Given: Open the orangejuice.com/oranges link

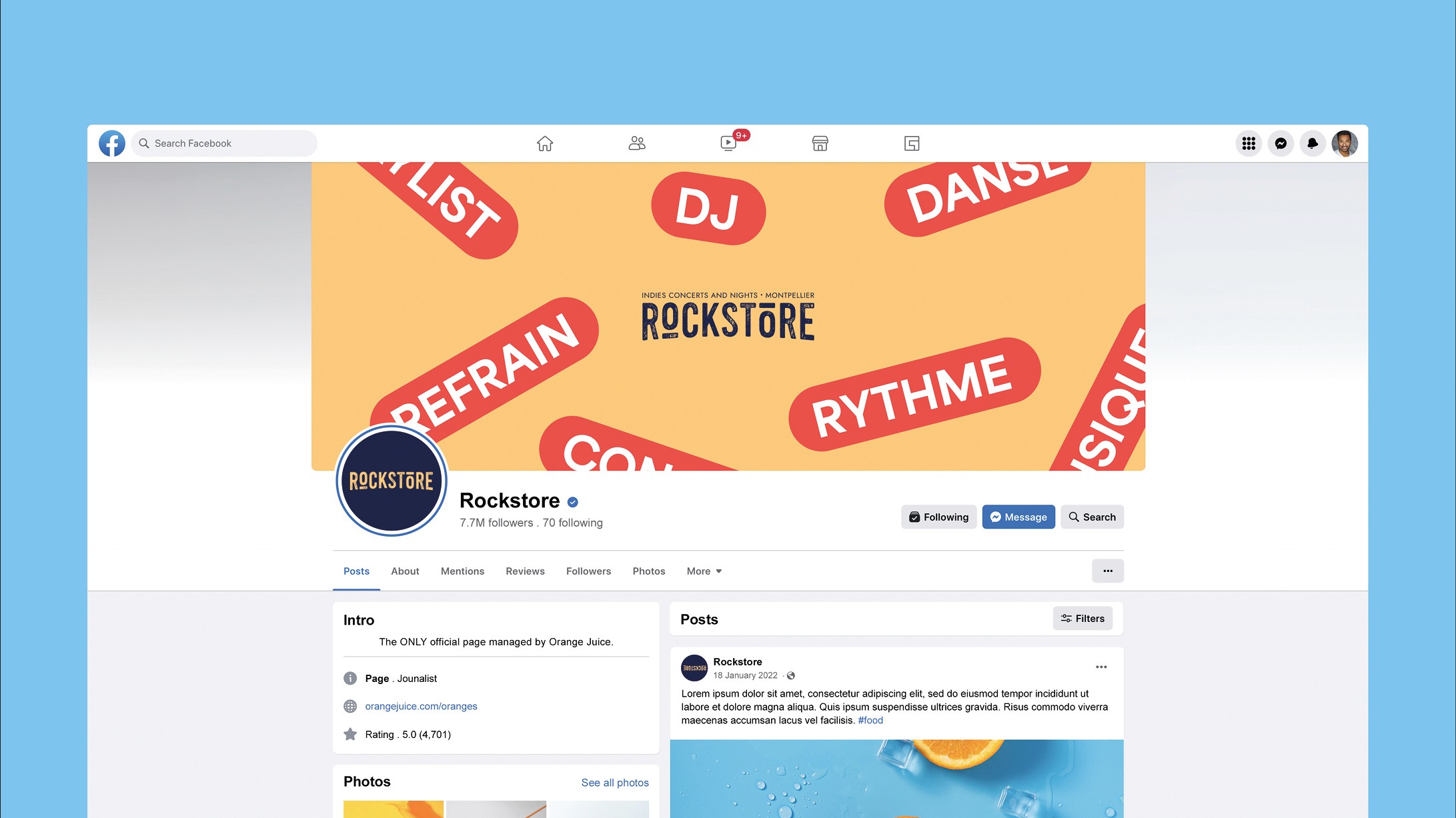Looking at the screenshot, I should [421, 706].
